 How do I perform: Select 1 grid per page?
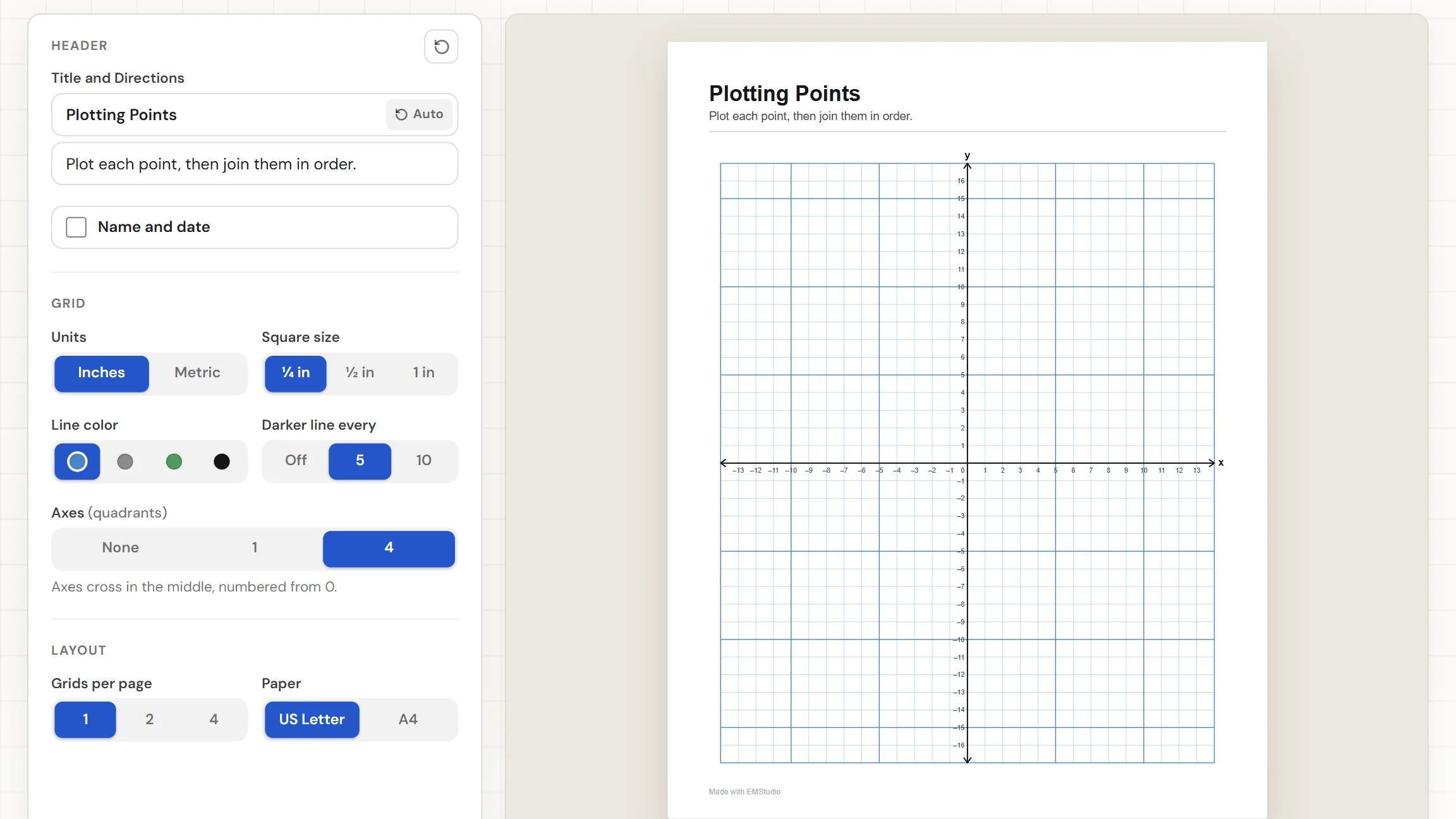pyautogui.click(x=85, y=720)
